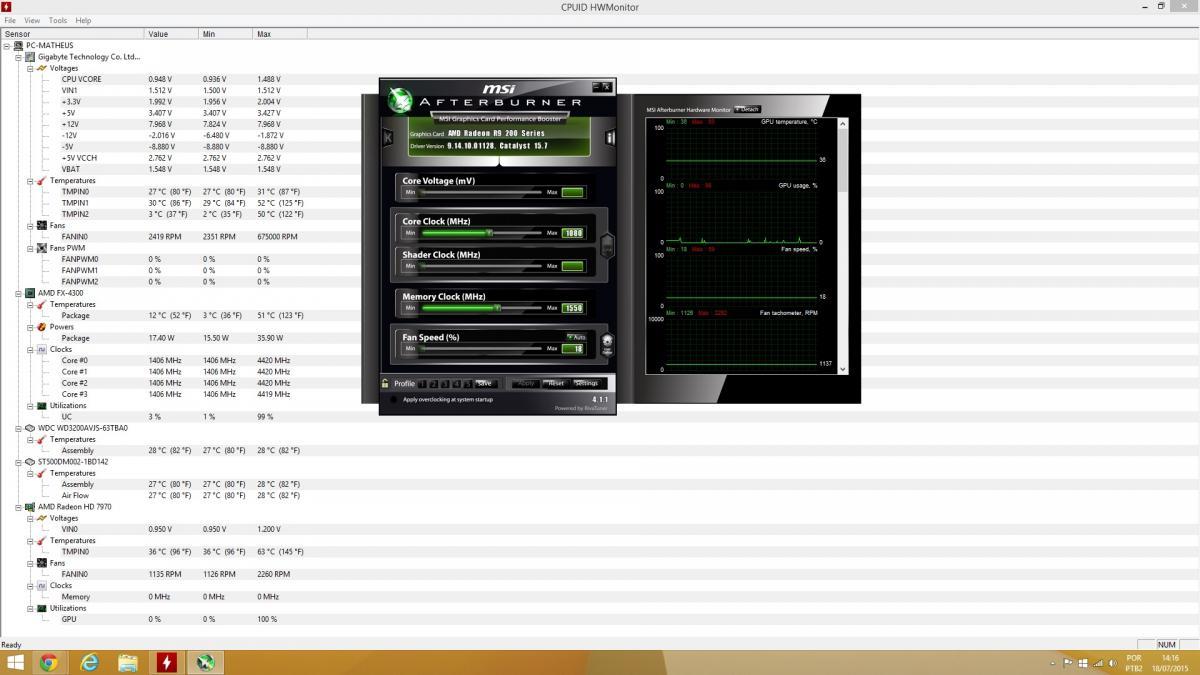Screen dimensions: 1200x675
Task: Open File Explorer from the taskbar
Action: point(128,662)
